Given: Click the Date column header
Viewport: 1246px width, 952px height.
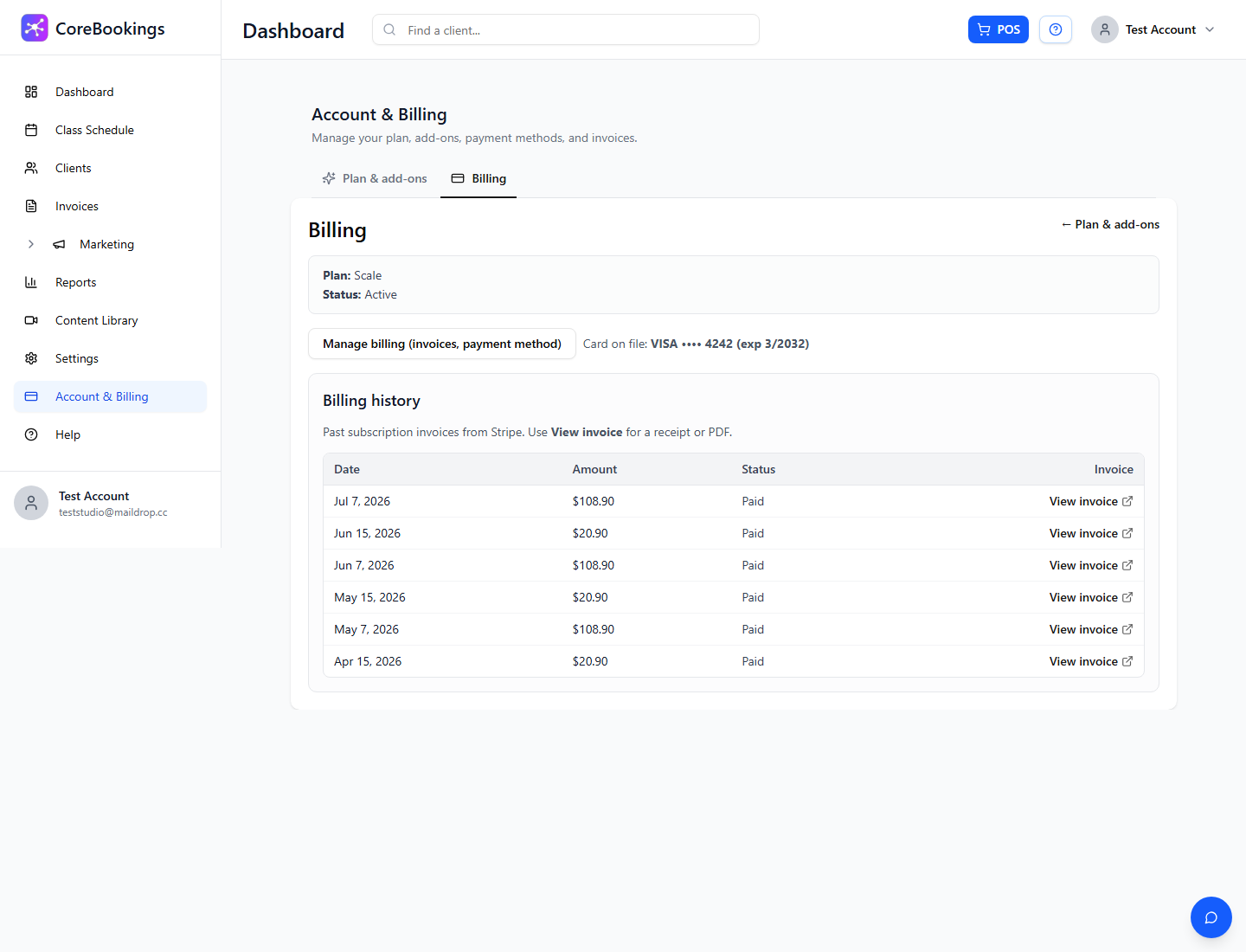Looking at the screenshot, I should click(x=347, y=469).
